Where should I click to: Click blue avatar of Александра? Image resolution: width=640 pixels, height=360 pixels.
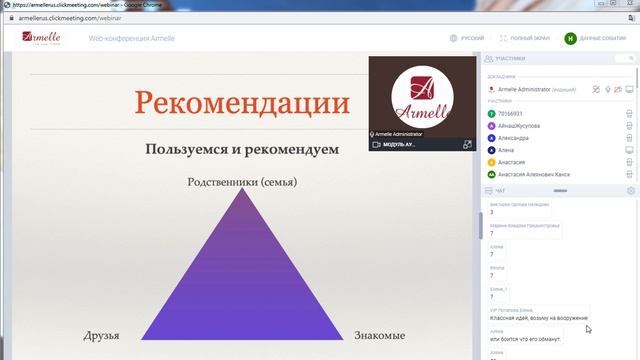coord(491,138)
